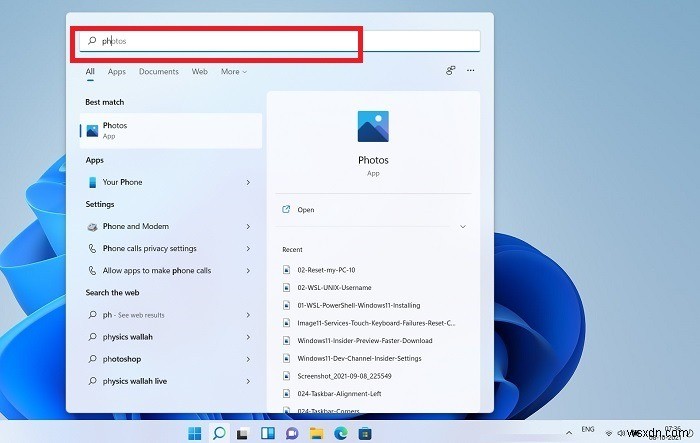Click the ENG language indicator
The height and width of the screenshot is (443, 700).
pos(588,429)
